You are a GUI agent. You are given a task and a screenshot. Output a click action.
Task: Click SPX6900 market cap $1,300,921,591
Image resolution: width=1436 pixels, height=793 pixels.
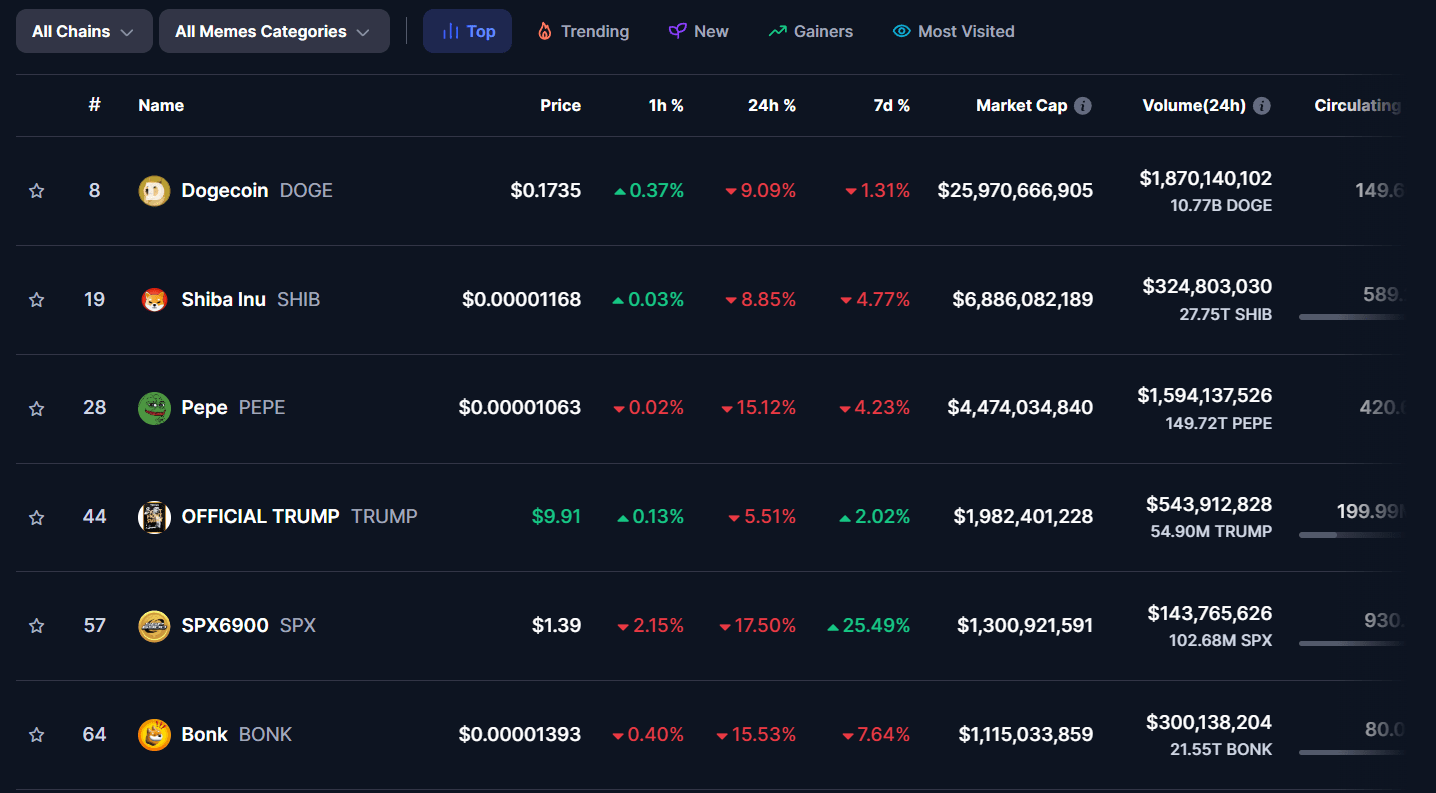pos(1025,626)
